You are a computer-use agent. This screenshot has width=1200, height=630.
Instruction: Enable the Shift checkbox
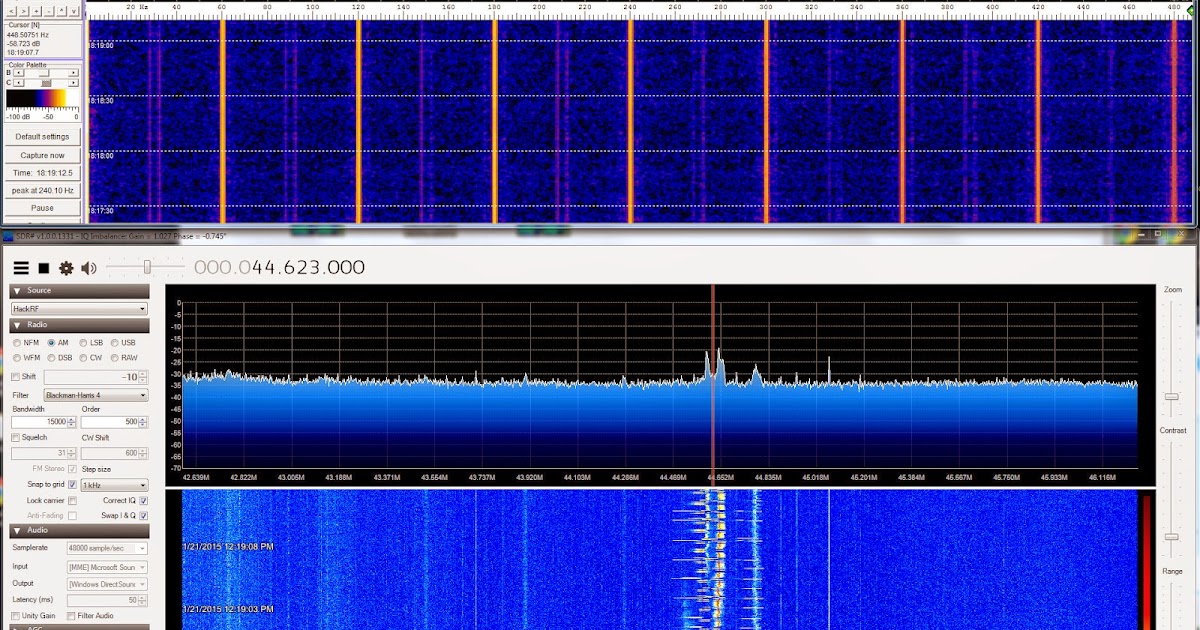point(15,377)
